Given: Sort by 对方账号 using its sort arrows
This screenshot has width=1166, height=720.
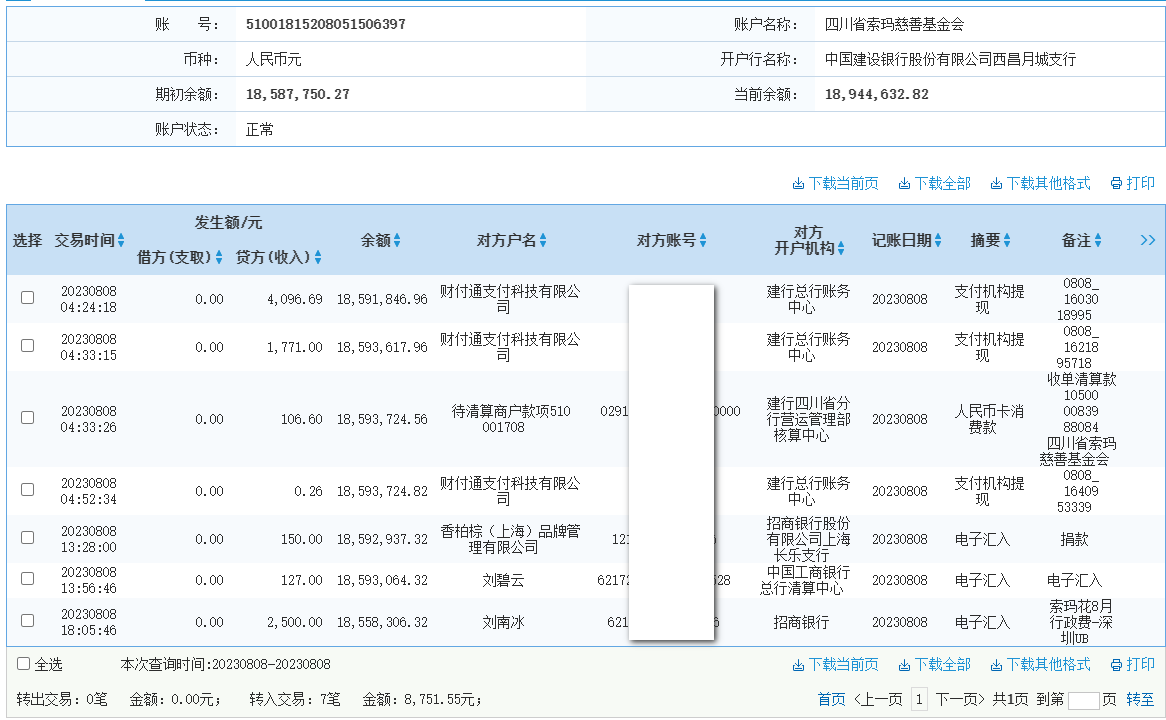Looking at the screenshot, I should click(703, 240).
